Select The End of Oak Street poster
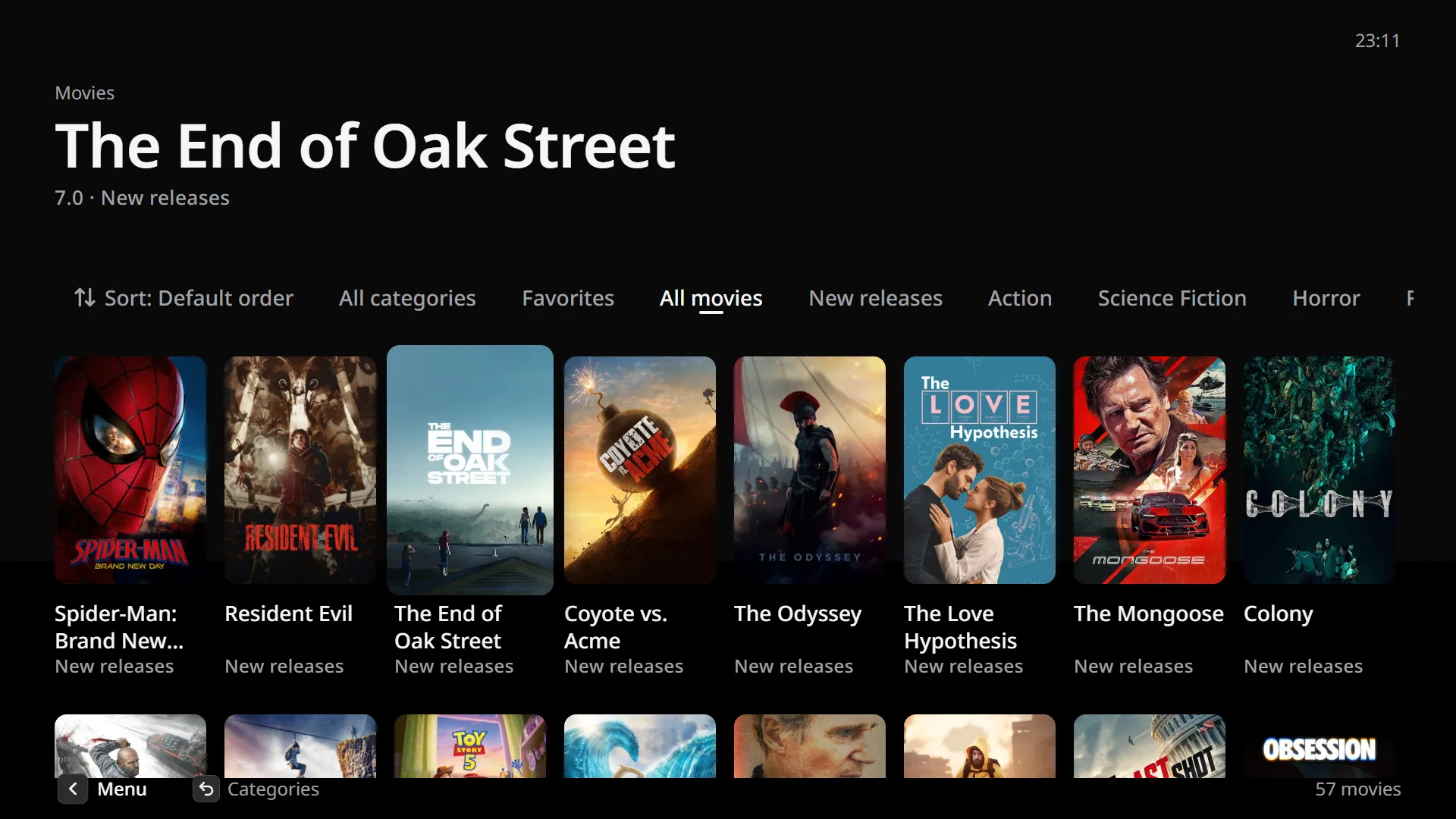This screenshot has width=1456, height=819. click(x=470, y=470)
